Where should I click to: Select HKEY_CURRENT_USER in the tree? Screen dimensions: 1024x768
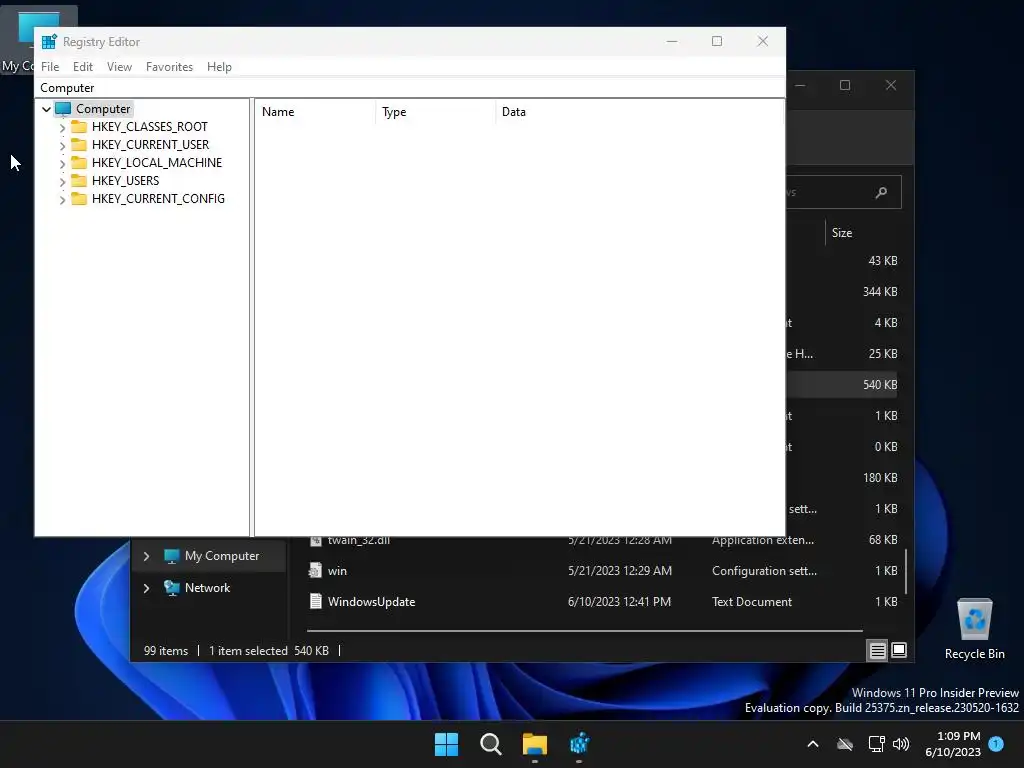(x=150, y=144)
